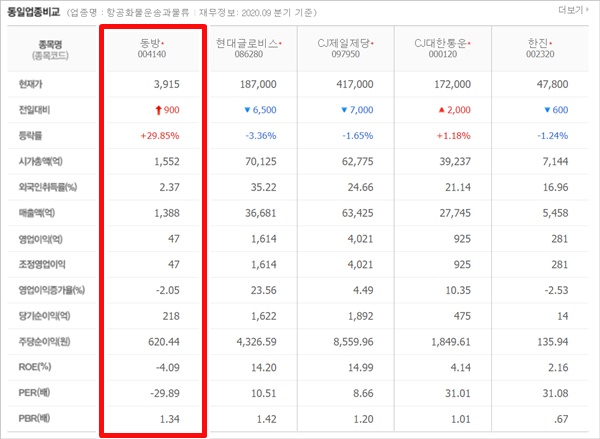
Task: Click the -2.05 operating profit growth value
Action: click(168, 290)
